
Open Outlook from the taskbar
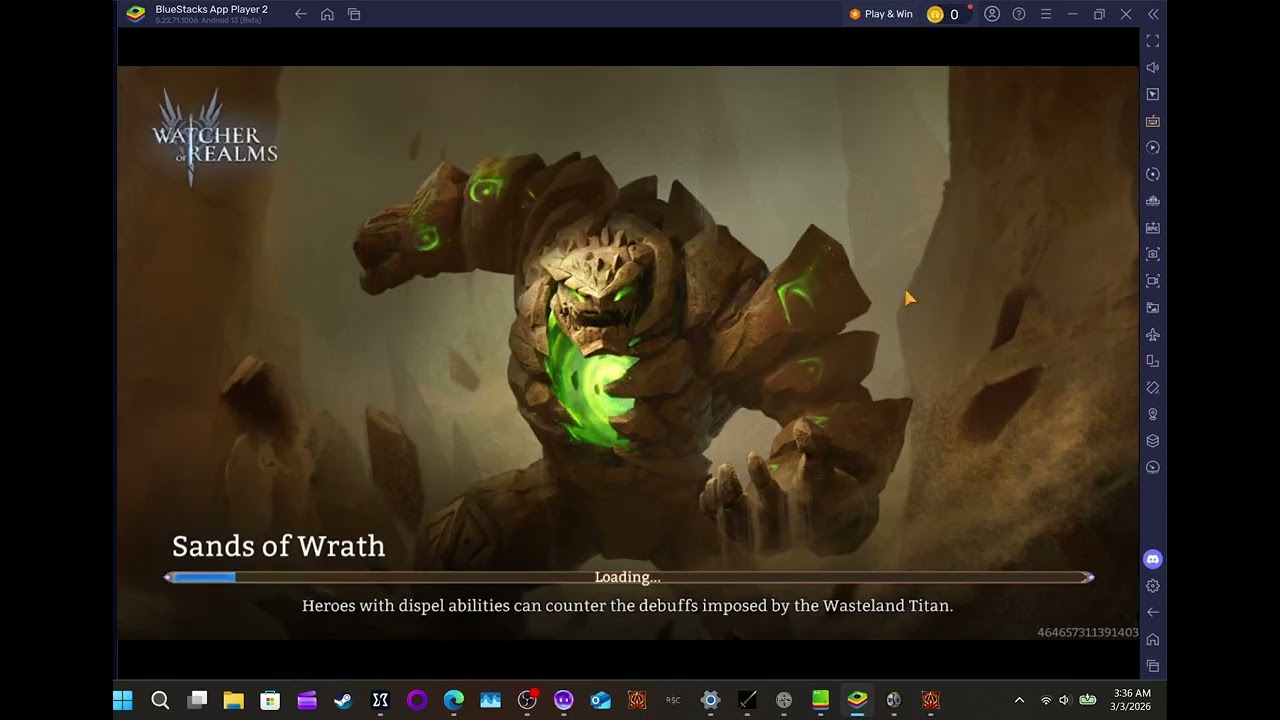pos(600,700)
